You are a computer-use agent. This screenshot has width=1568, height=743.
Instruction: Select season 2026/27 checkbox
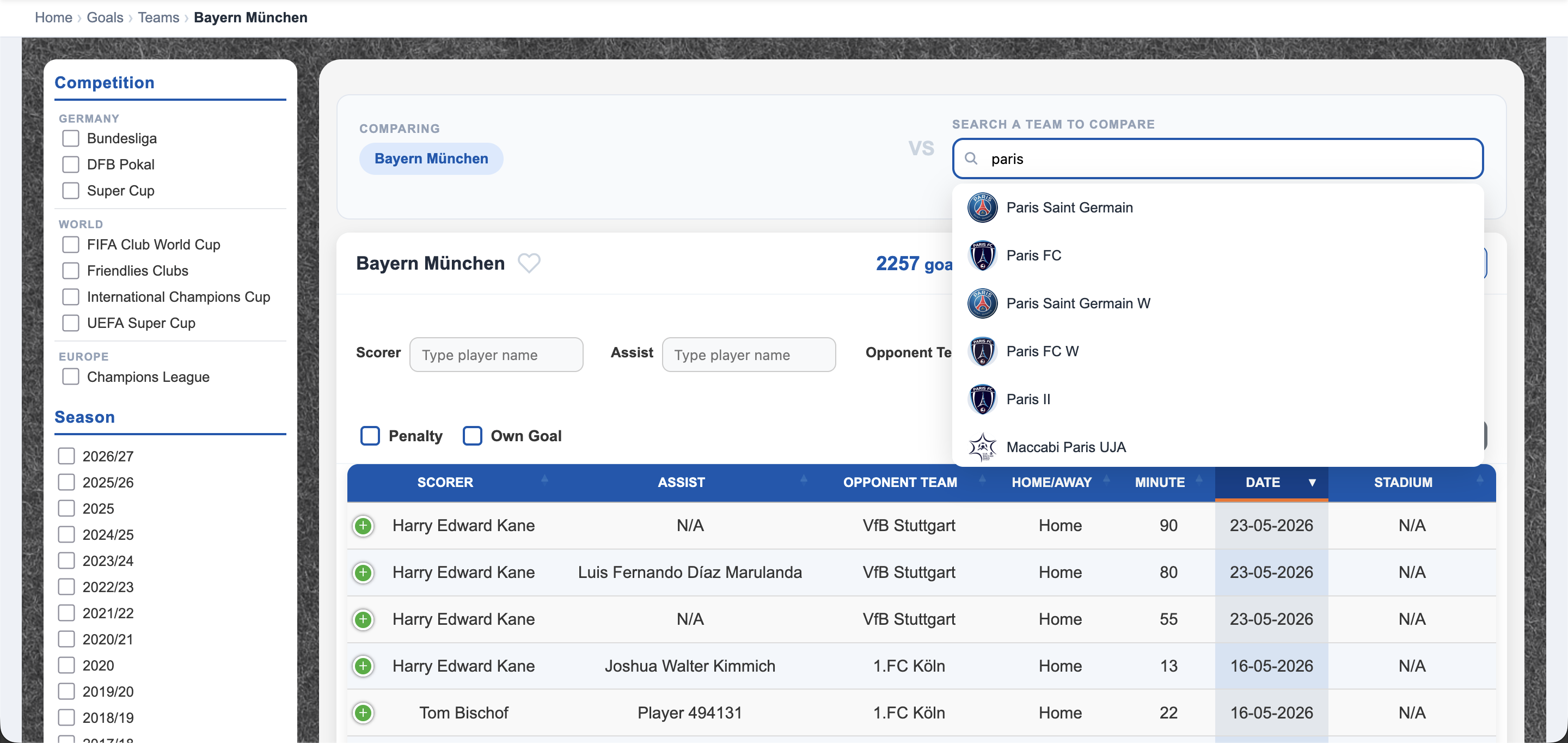pyautogui.click(x=66, y=456)
